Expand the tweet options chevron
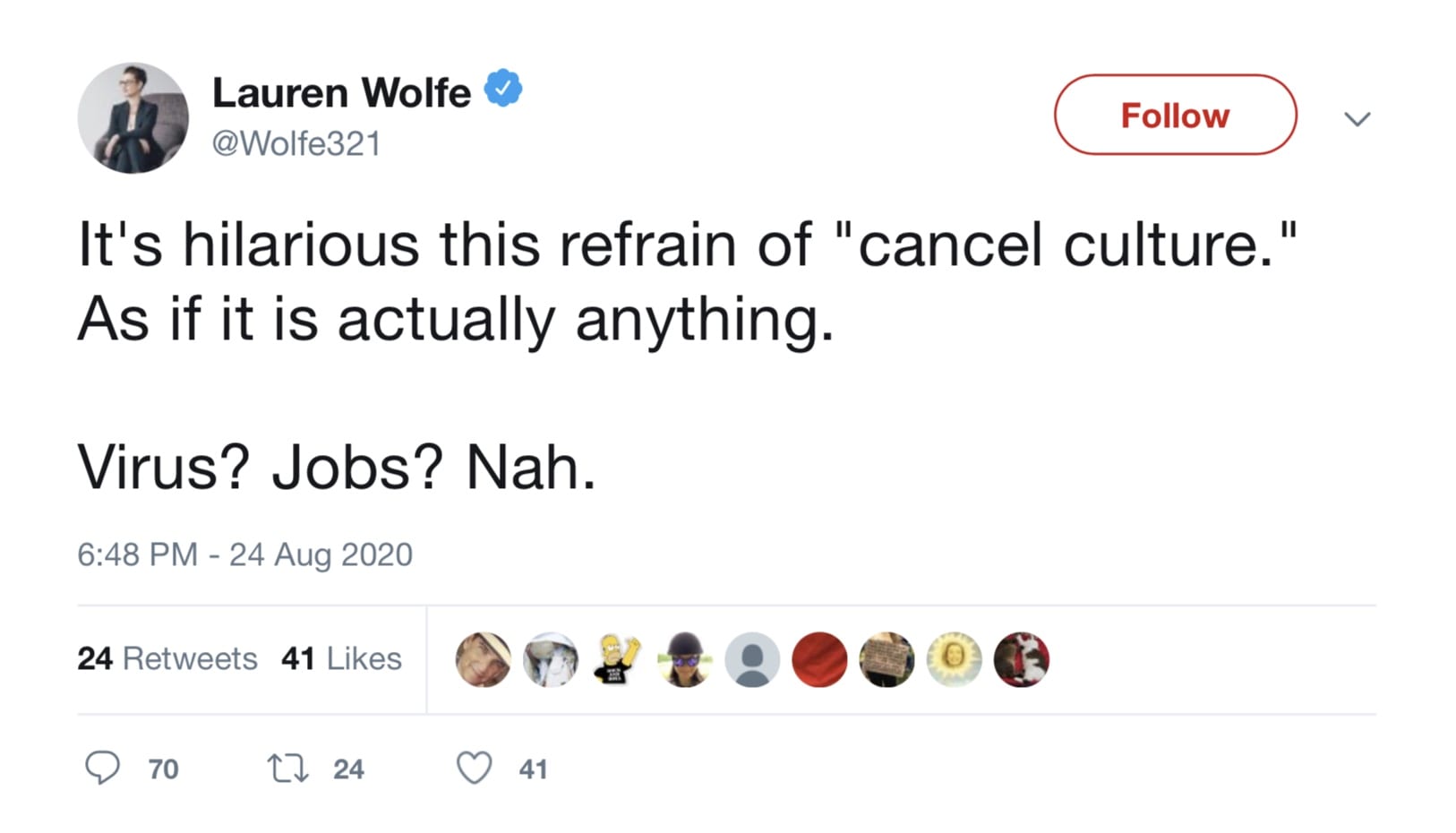The width and height of the screenshot is (1456, 833). click(1358, 118)
